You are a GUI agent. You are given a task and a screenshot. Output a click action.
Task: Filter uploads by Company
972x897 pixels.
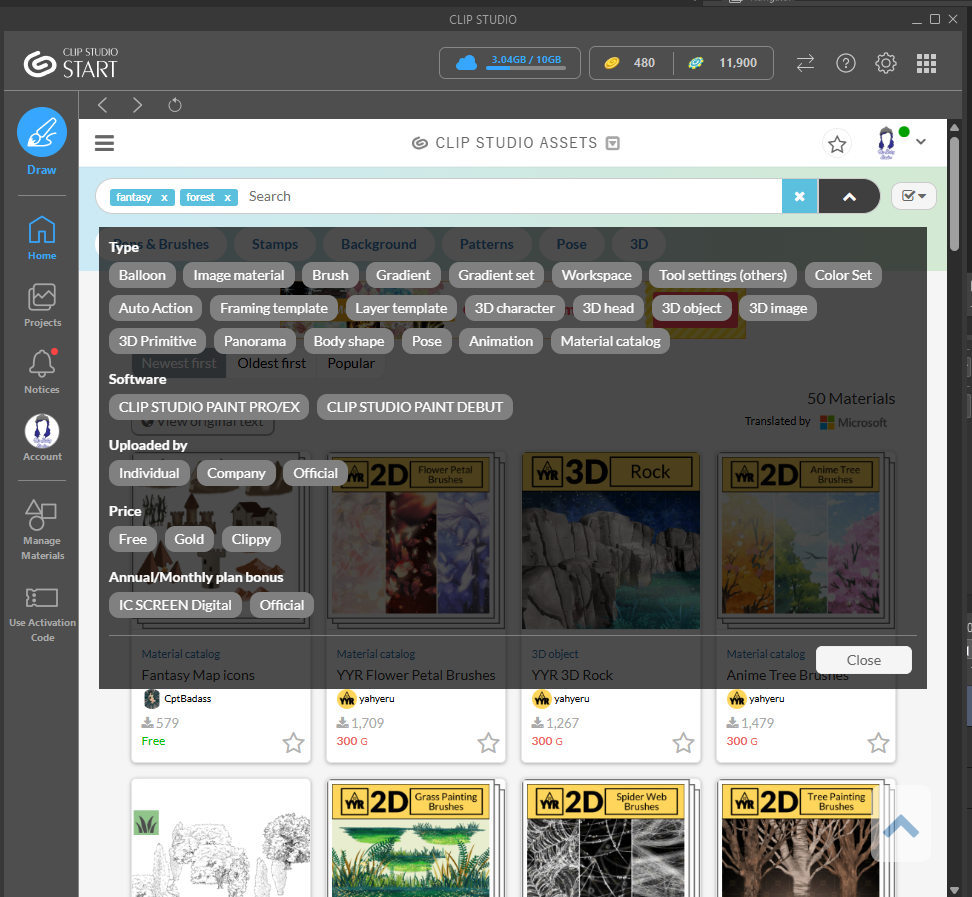[236, 474]
